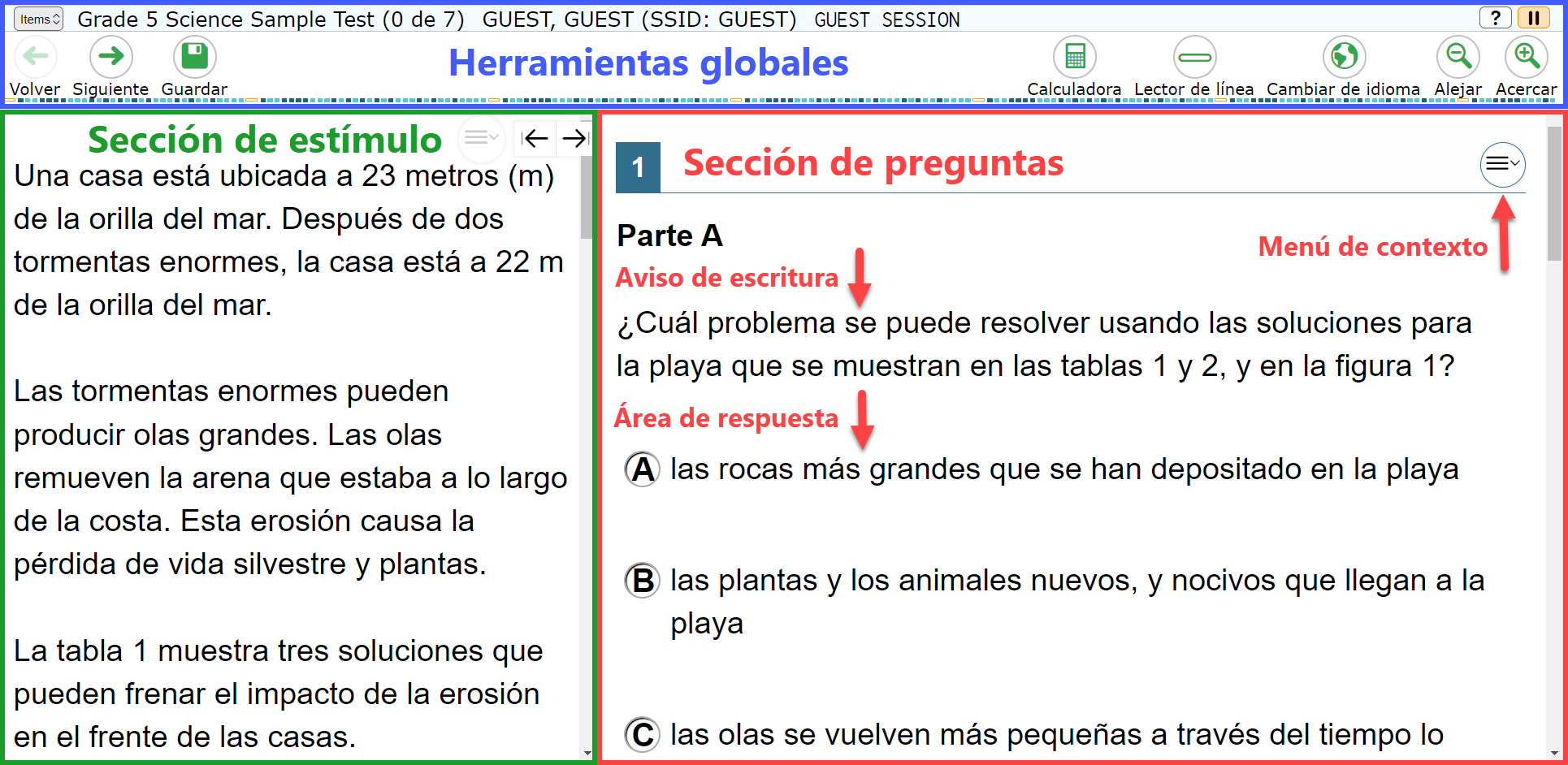Pause the test with the pause button
The image size is (1568, 765).
[x=1534, y=18]
